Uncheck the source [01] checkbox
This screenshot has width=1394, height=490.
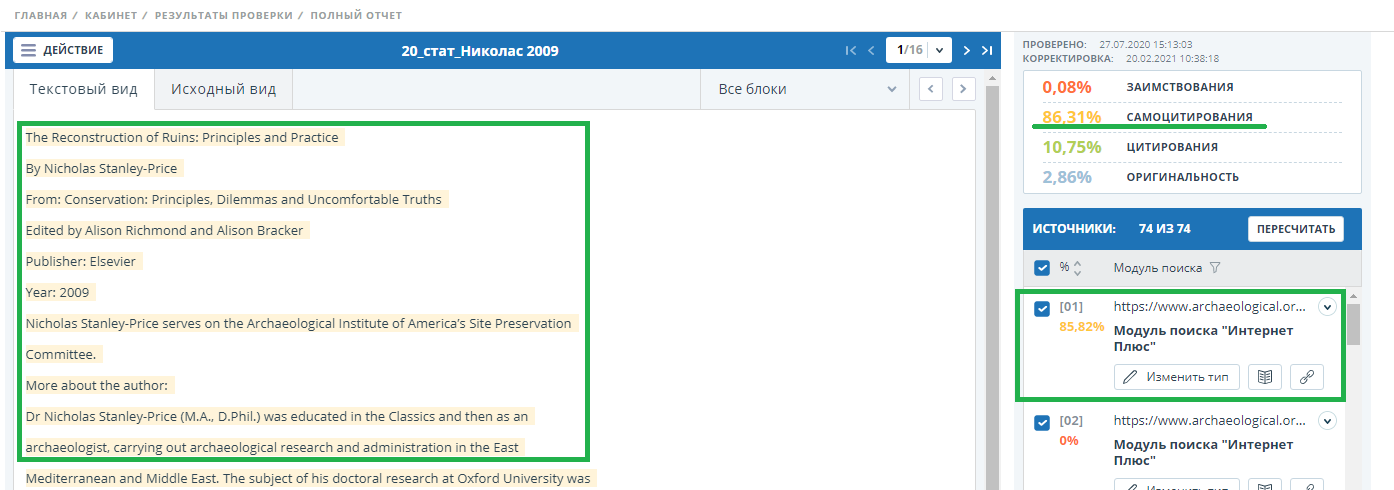[1042, 309]
